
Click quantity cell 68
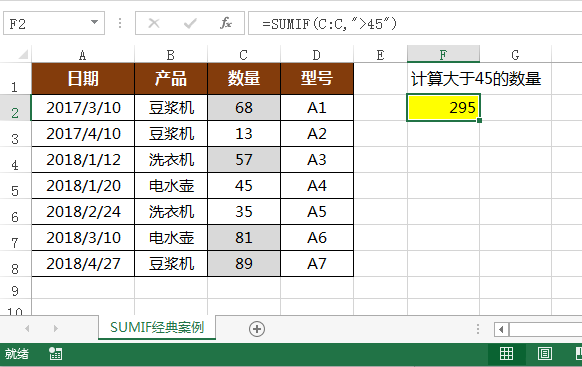pyautogui.click(x=244, y=108)
